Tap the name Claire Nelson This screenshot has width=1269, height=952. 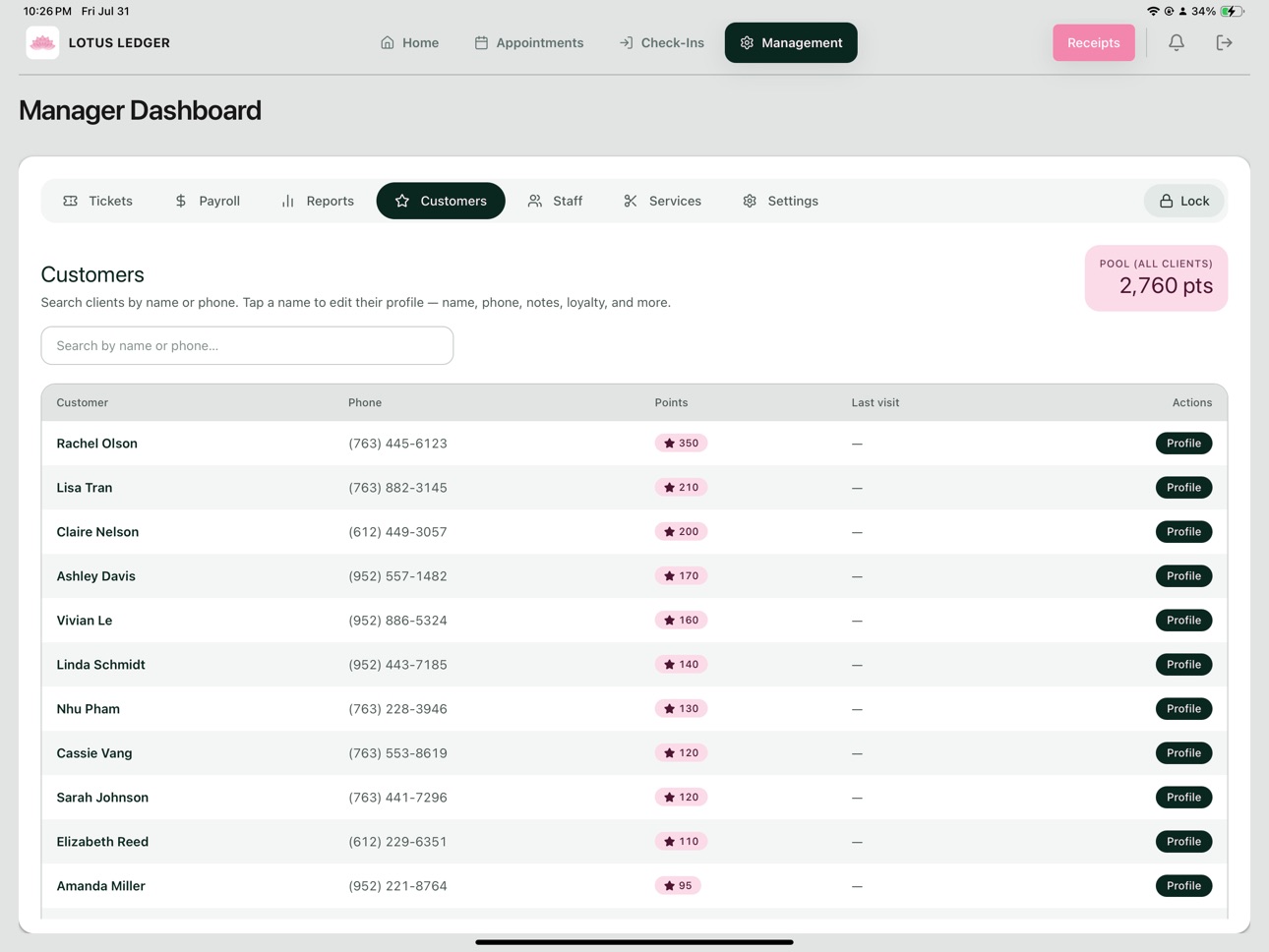[97, 532]
